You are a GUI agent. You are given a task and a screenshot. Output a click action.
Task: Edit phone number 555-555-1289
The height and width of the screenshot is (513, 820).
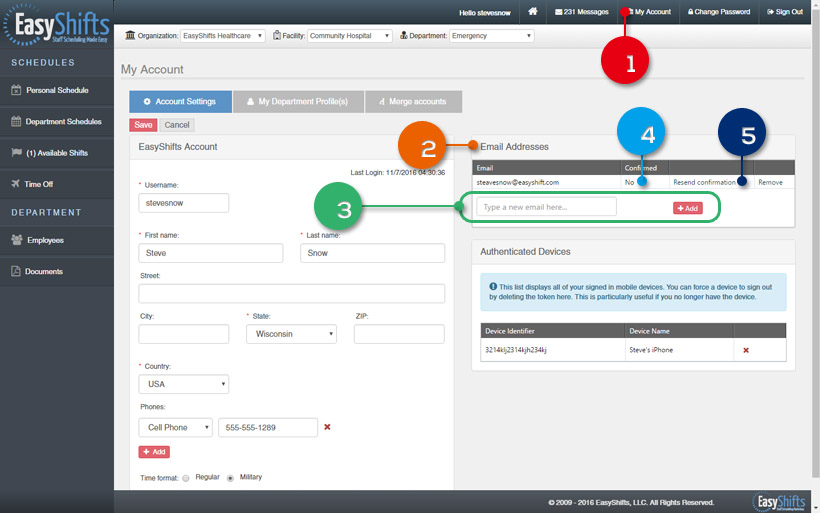pyautogui.click(x=268, y=427)
